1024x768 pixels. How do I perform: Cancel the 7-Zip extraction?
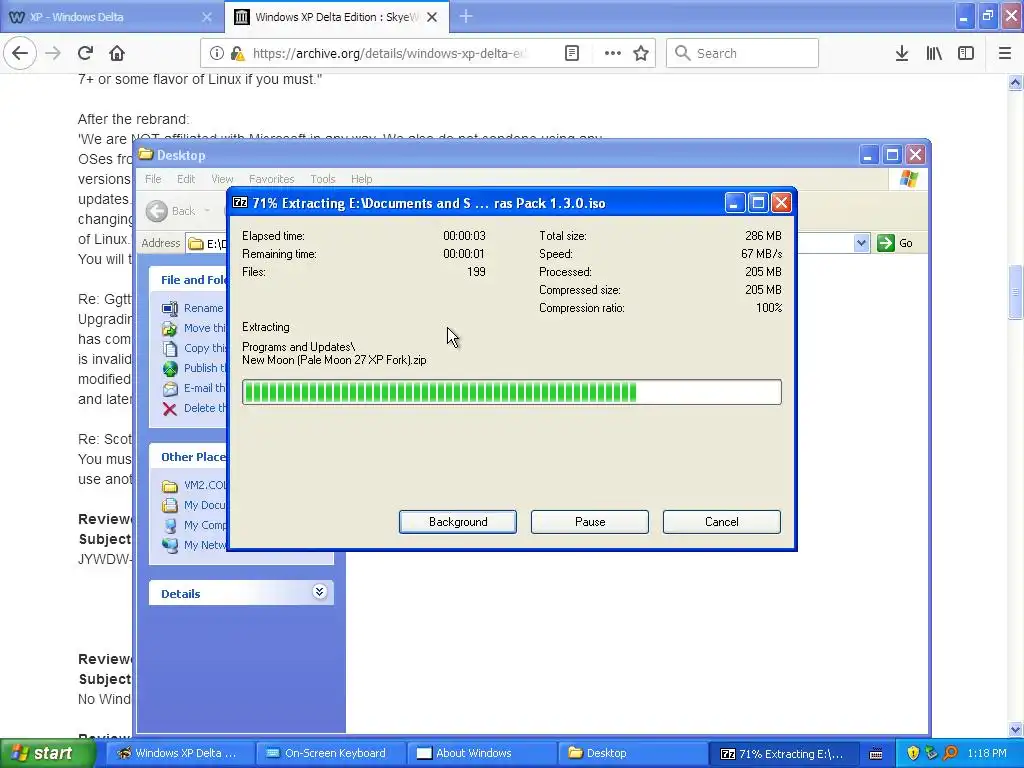722,522
